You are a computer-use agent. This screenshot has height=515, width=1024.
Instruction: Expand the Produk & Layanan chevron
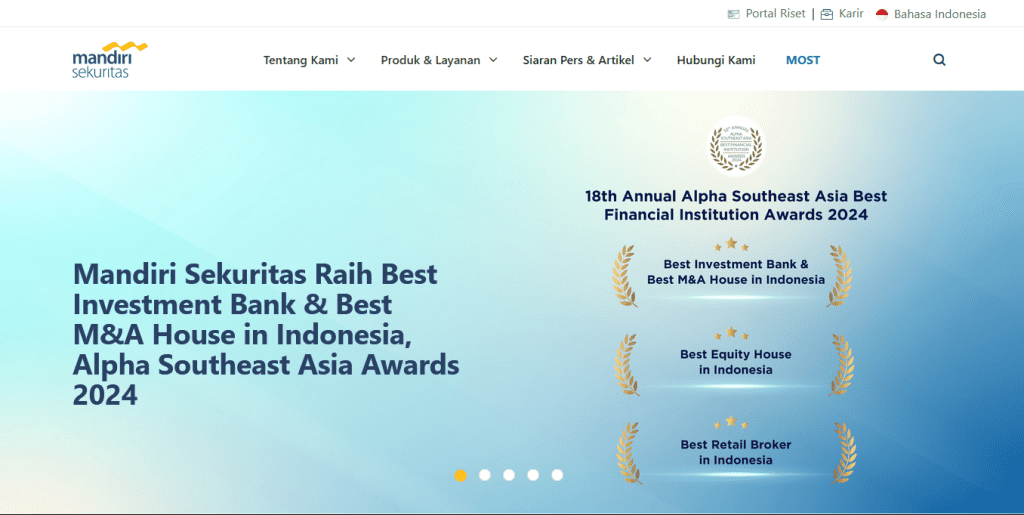point(493,59)
